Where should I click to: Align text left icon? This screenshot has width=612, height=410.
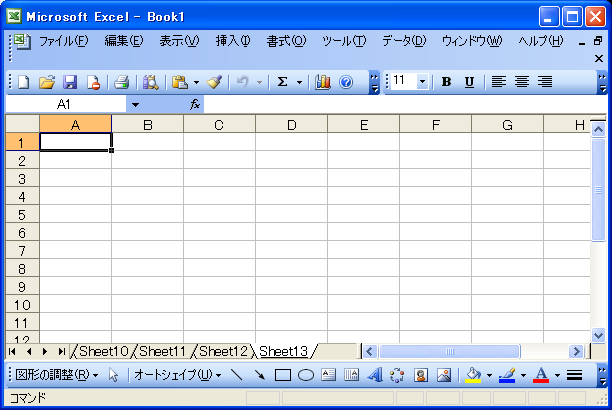tap(498, 82)
